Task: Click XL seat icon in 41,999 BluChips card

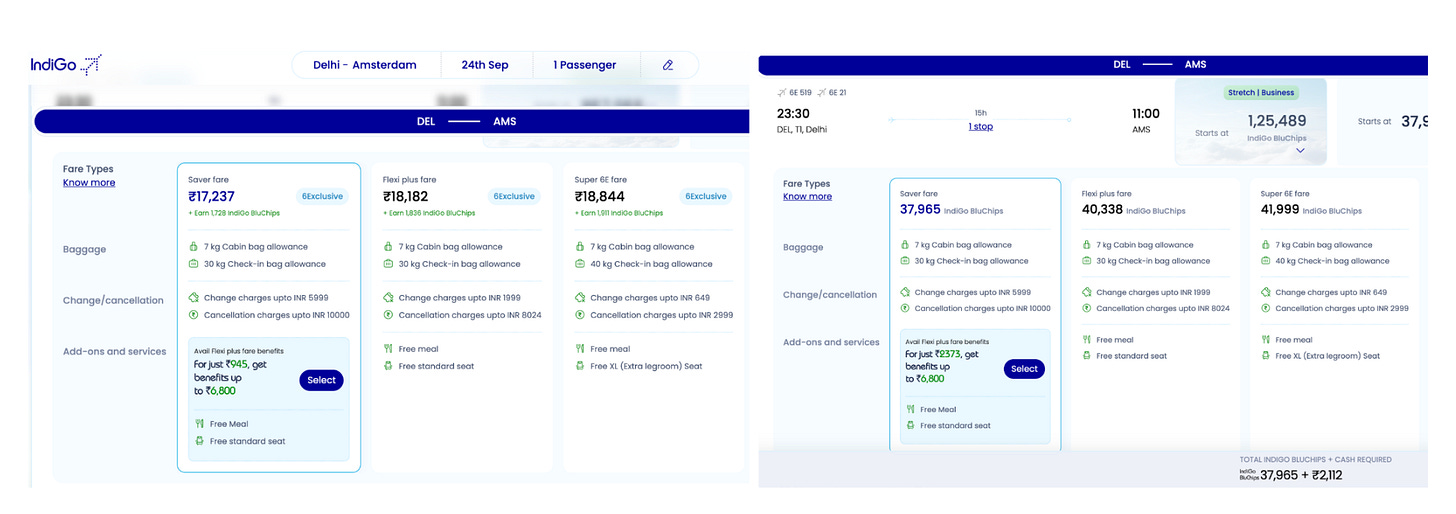Action: click(x=1265, y=356)
